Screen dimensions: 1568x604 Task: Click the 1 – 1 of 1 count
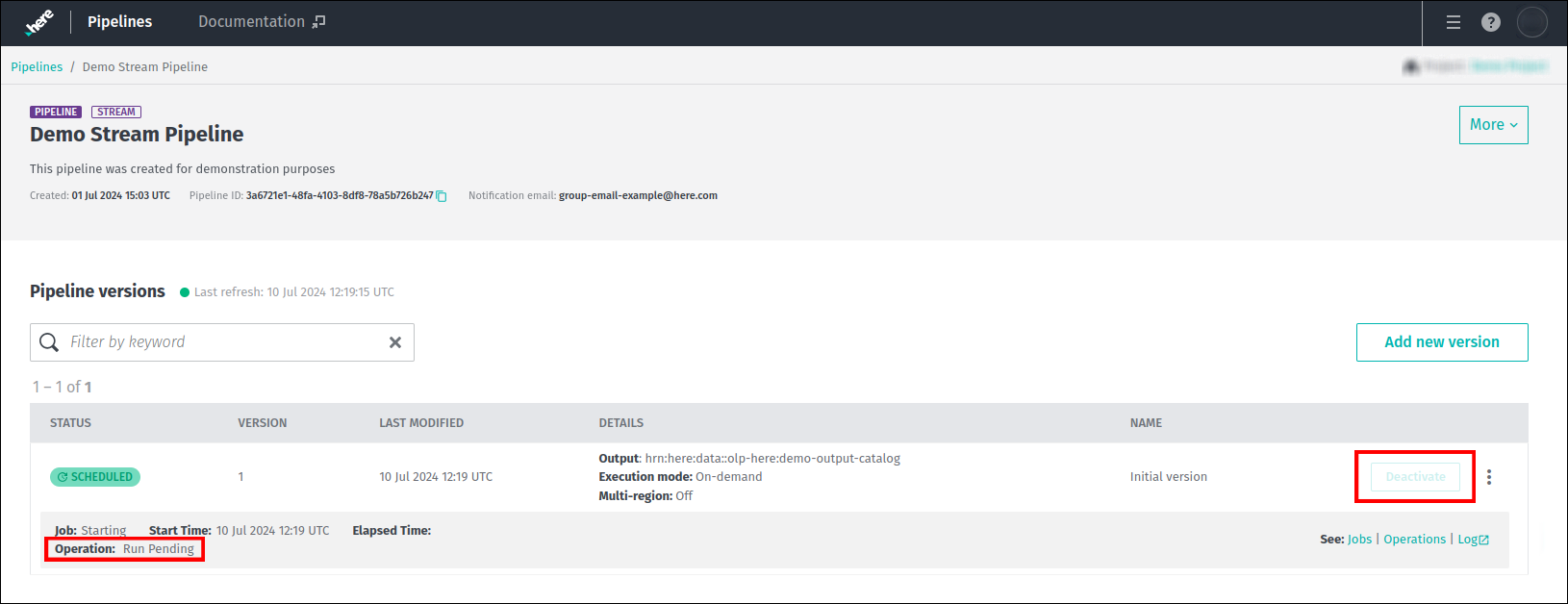click(x=63, y=388)
